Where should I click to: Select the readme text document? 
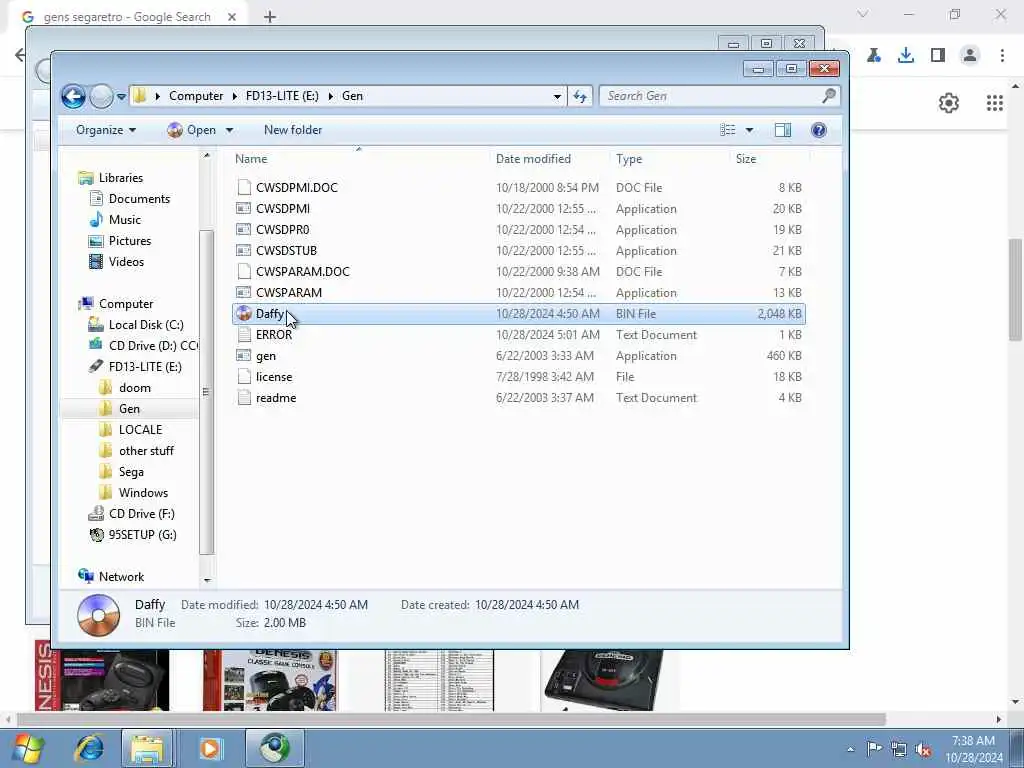pyautogui.click(x=519, y=398)
